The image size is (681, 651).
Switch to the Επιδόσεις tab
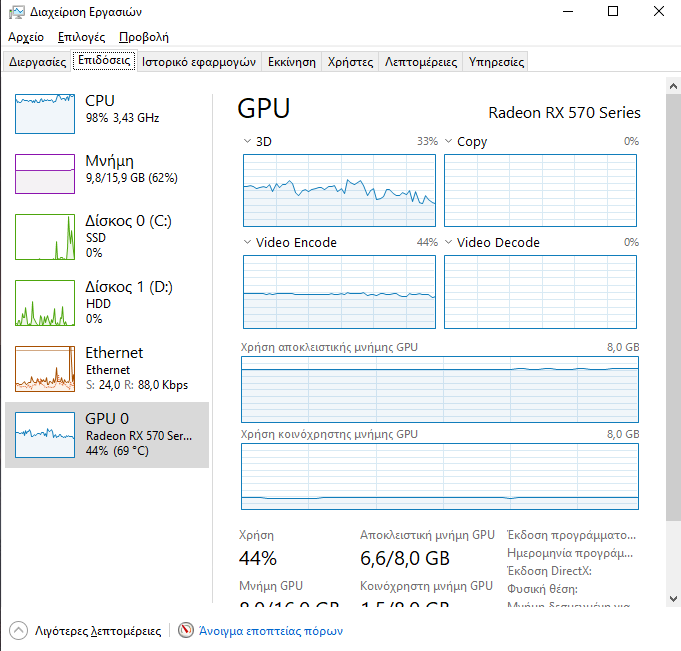point(104,60)
